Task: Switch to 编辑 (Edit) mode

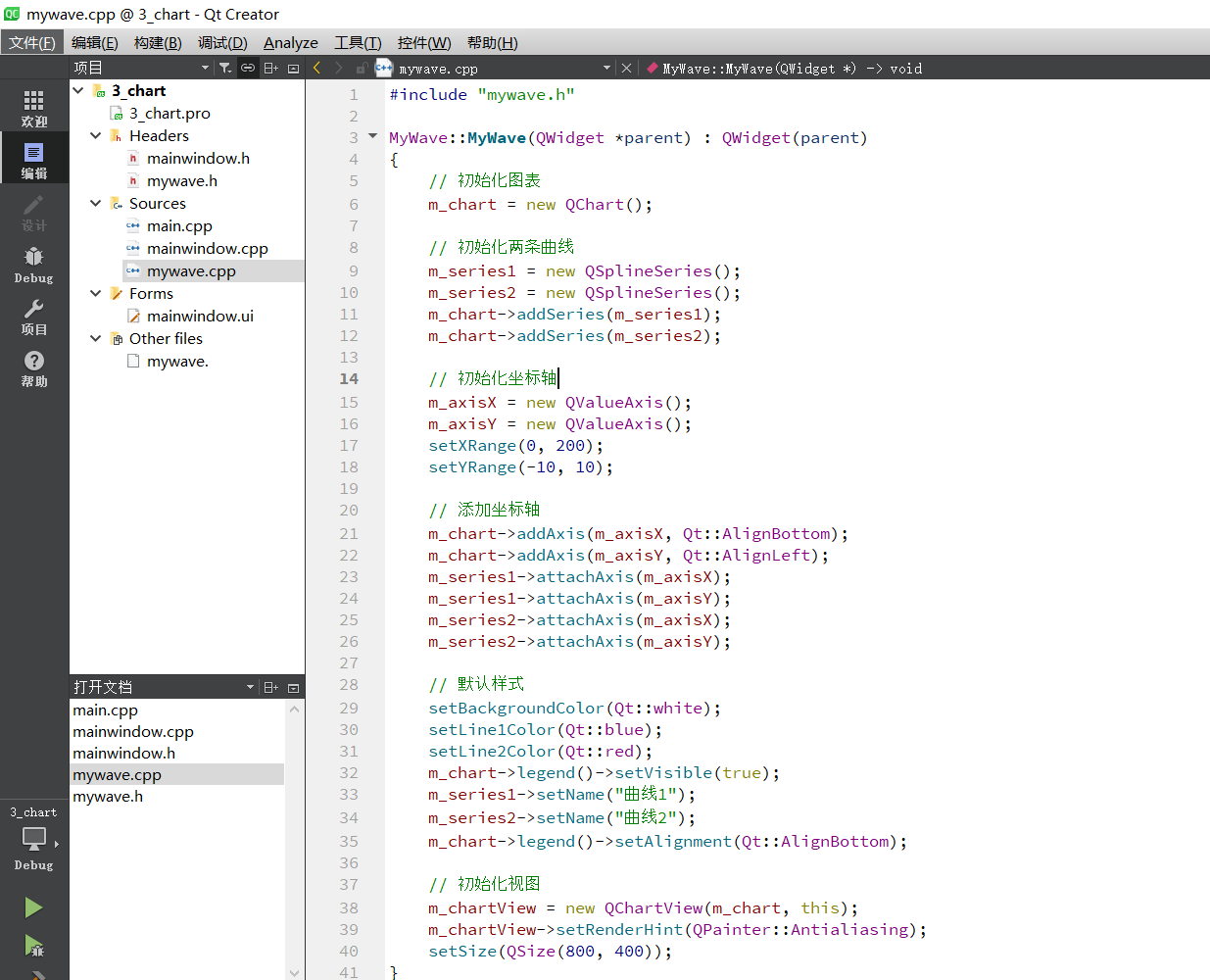Action: click(x=34, y=160)
